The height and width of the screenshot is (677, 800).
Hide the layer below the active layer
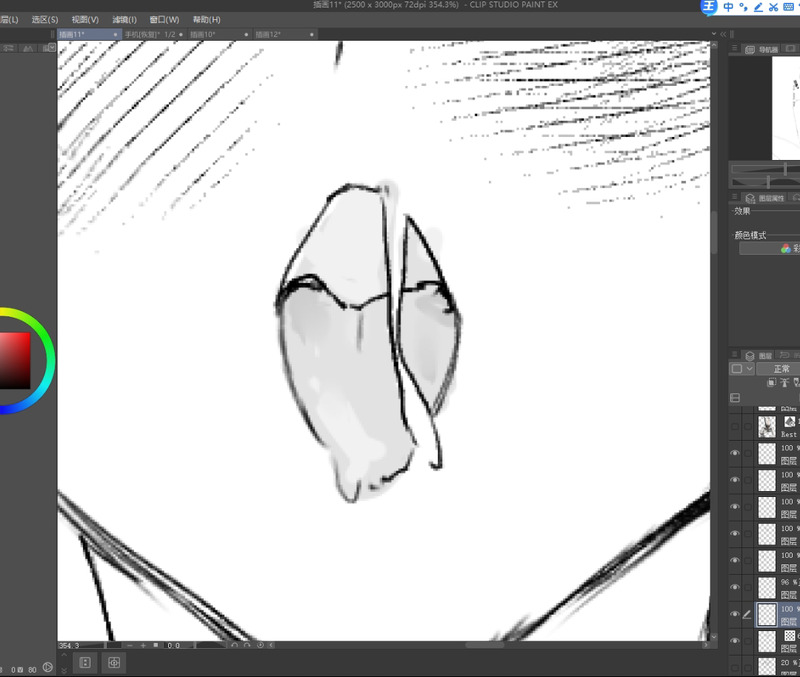(x=735, y=641)
